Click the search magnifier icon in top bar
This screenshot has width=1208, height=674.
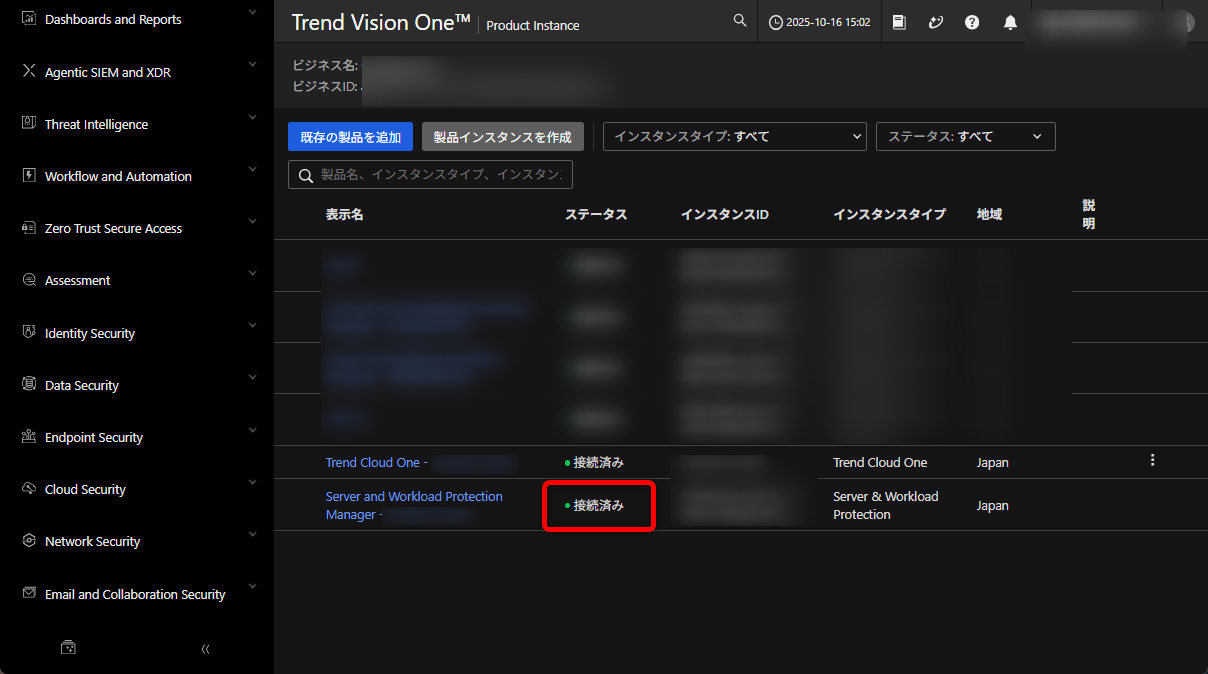(x=740, y=21)
